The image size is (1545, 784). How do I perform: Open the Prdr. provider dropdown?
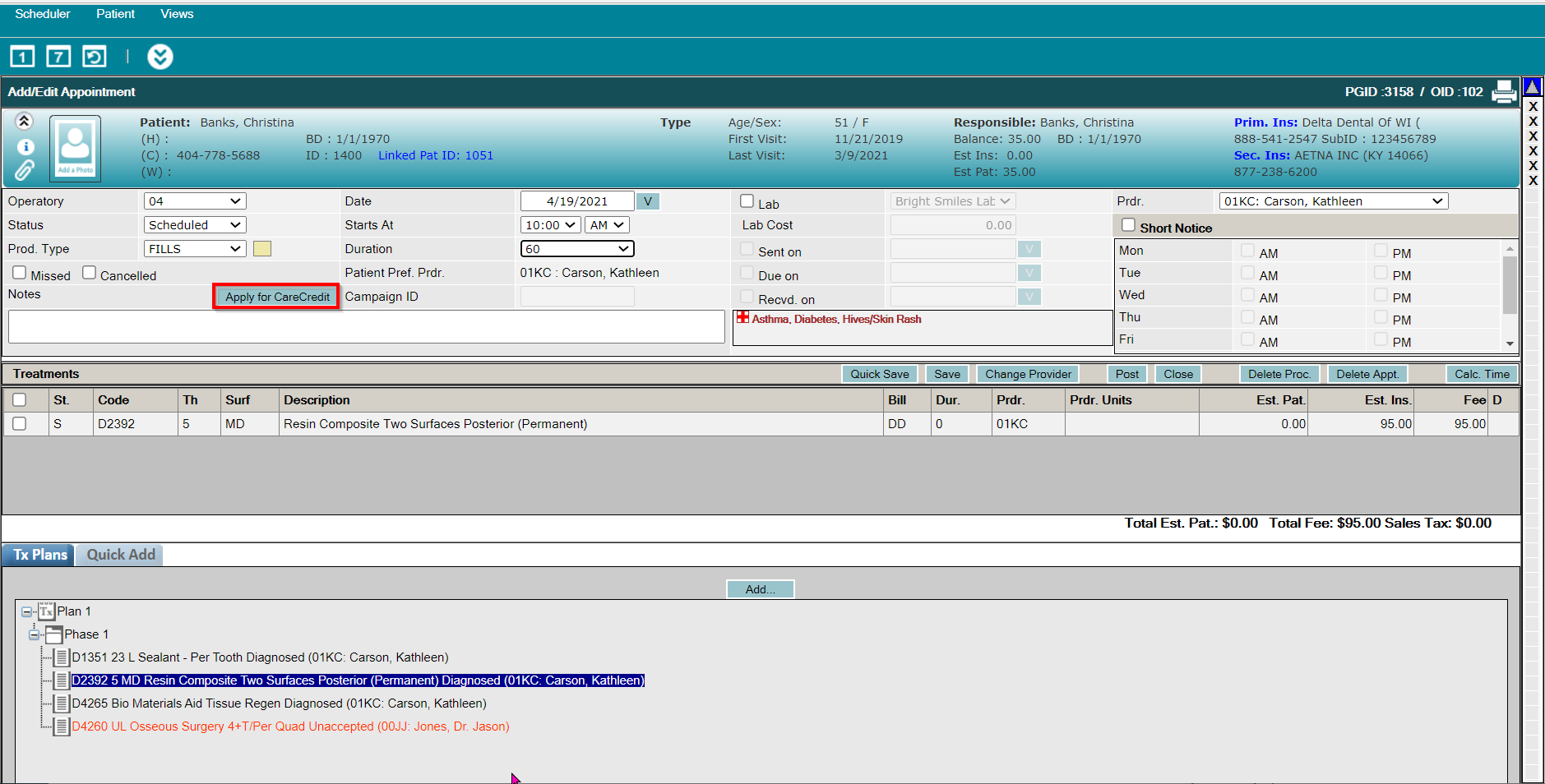point(1334,201)
